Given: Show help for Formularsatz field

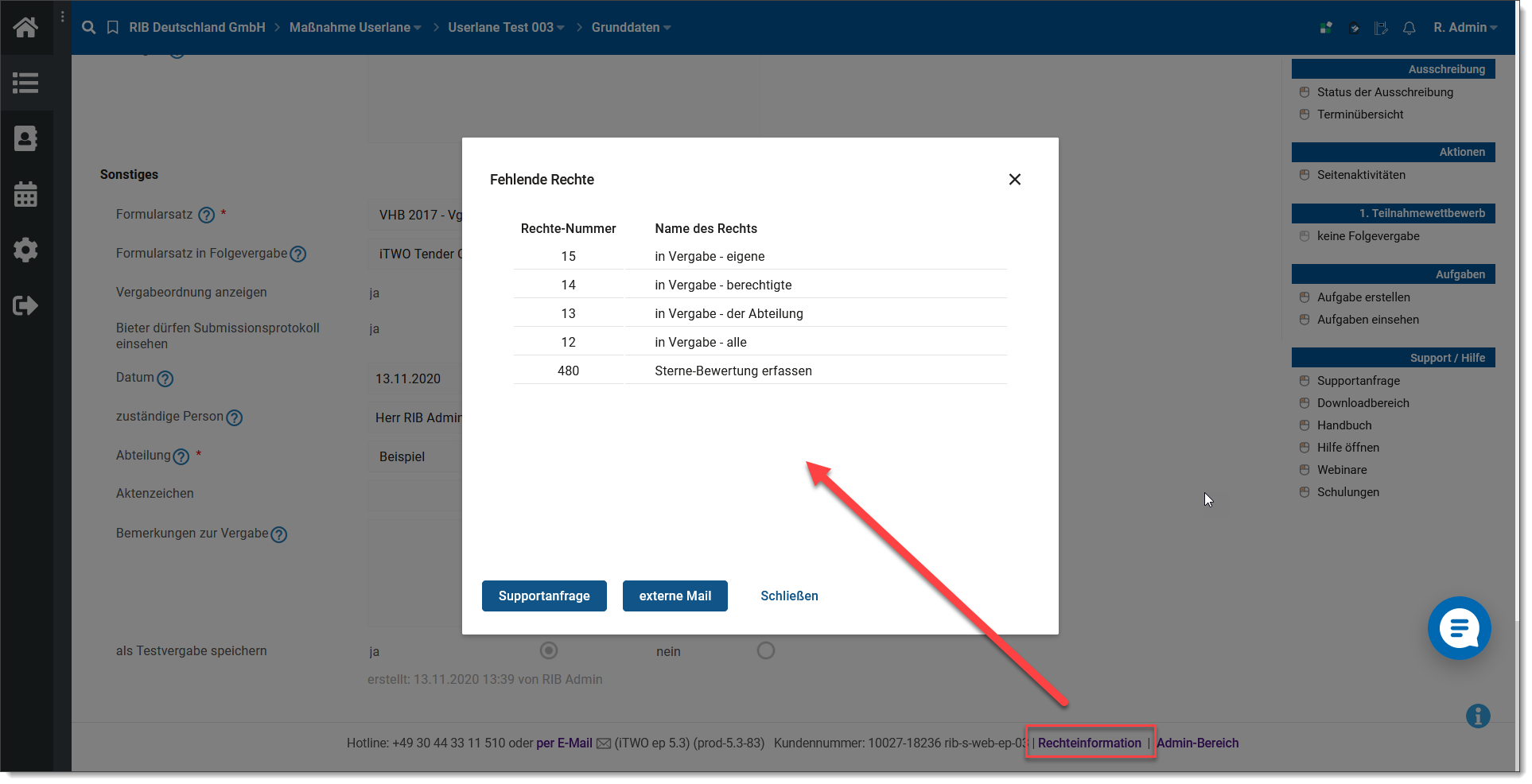Looking at the screenshot, I should 207,215.
